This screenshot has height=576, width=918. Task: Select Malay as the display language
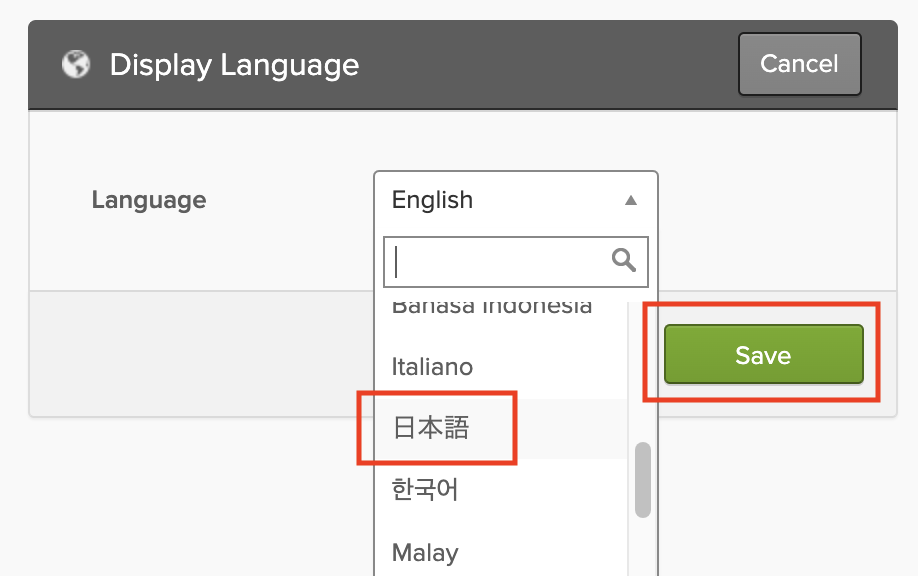425,552
